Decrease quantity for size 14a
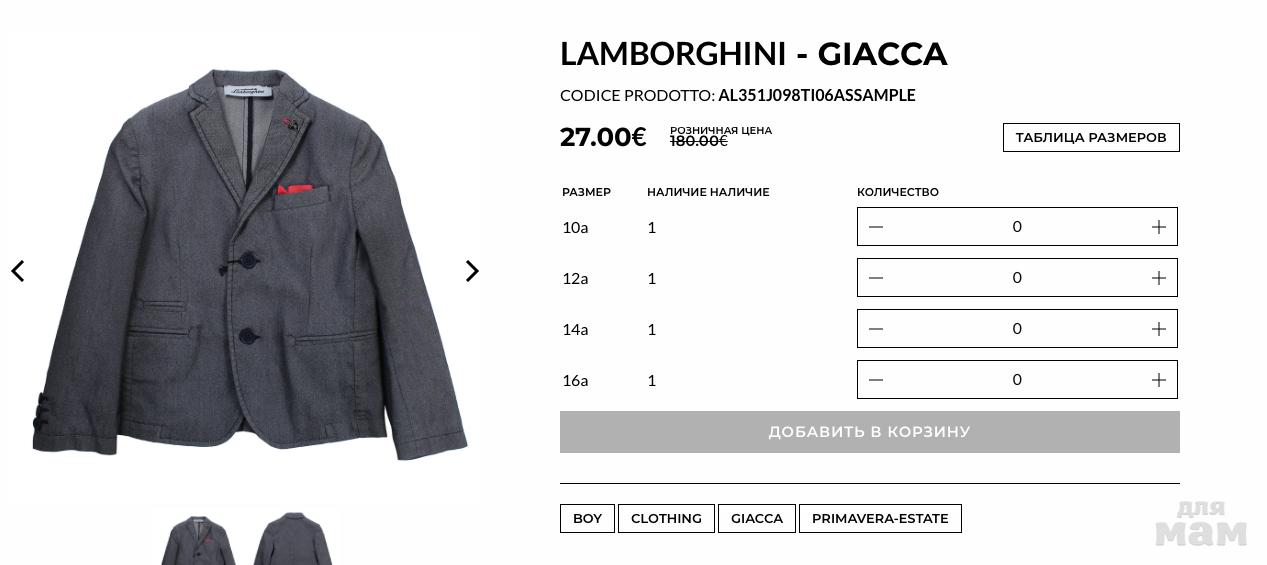The image size is (1267, 565). tap(876, 329)
